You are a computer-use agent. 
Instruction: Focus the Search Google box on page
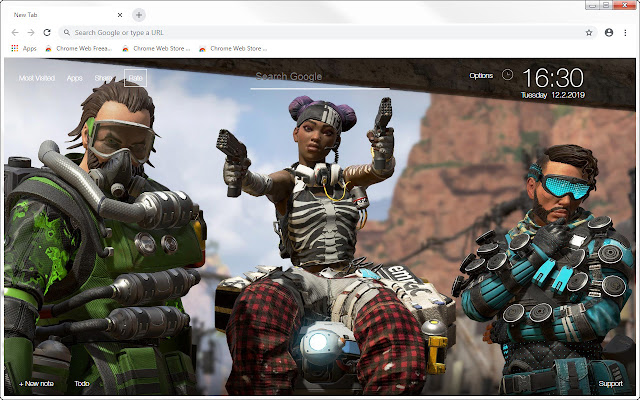(320, 77)
